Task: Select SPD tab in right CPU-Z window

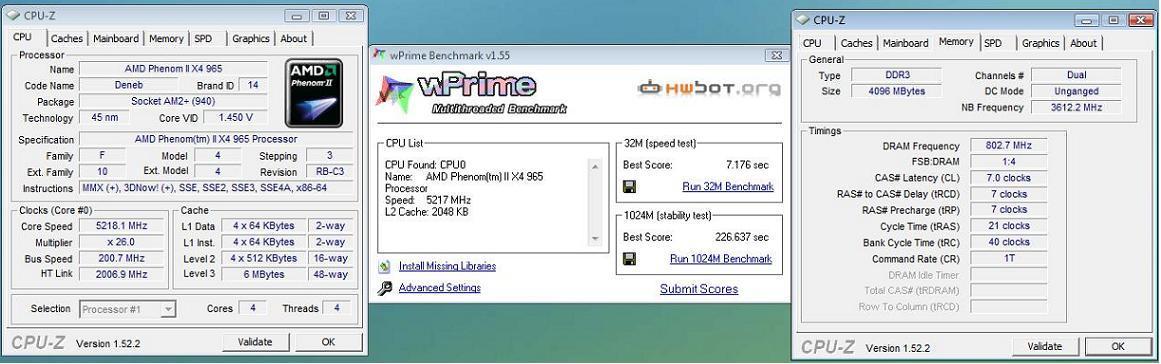Action: pos(993,43)
